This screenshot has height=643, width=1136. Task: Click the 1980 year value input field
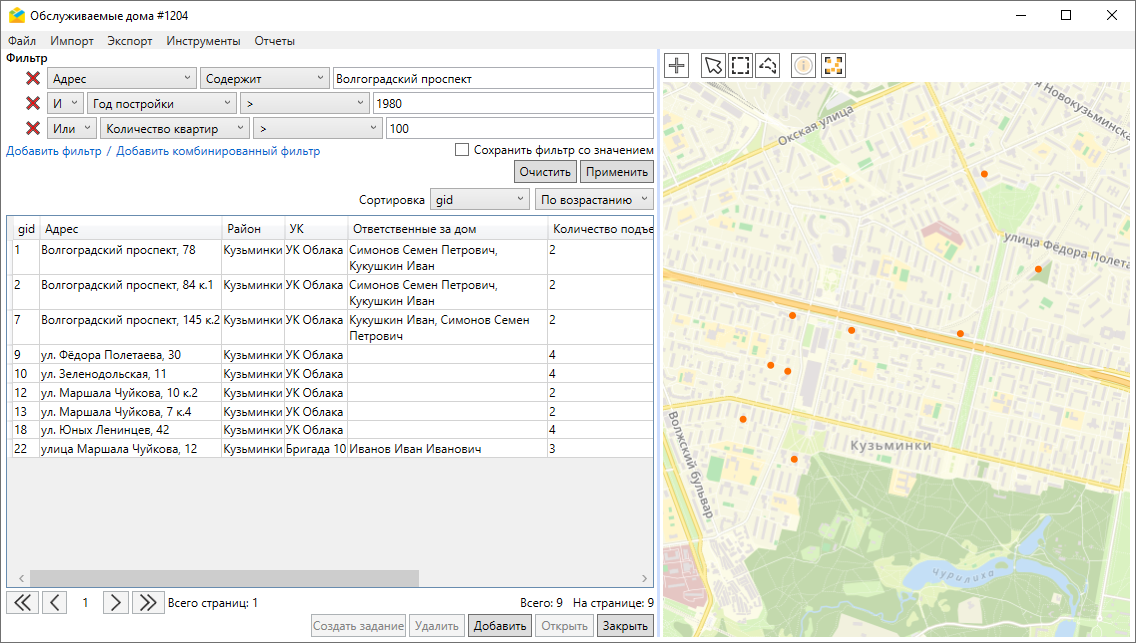coord(512,104)
